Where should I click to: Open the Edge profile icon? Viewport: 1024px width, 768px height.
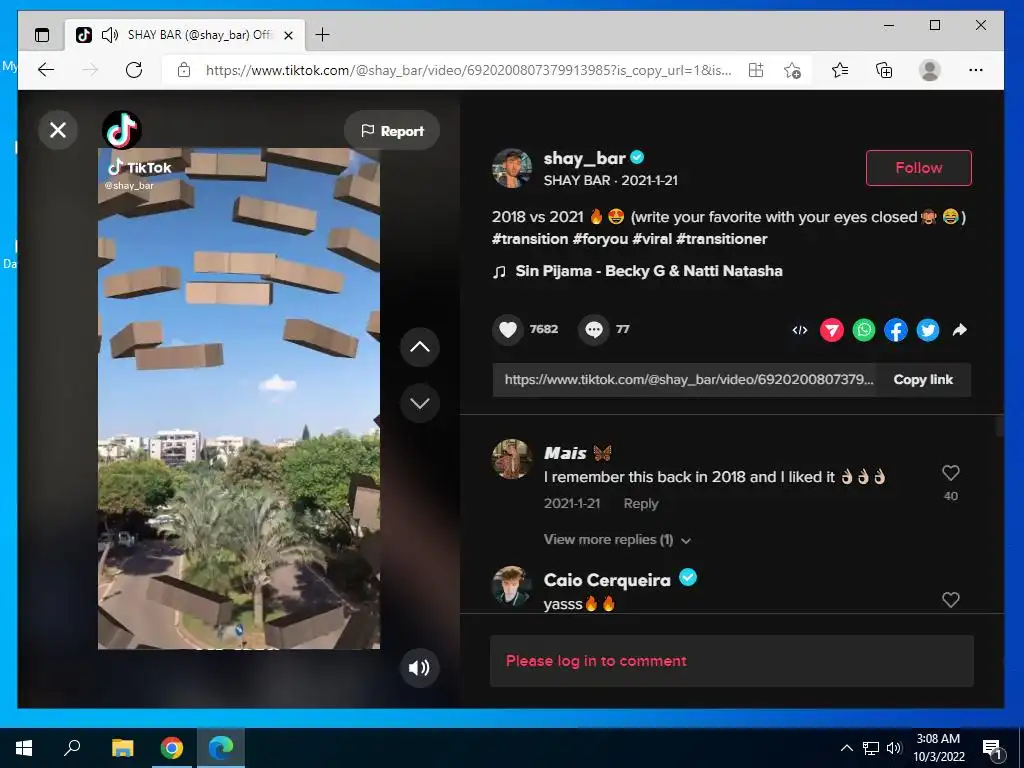(929, 70)
